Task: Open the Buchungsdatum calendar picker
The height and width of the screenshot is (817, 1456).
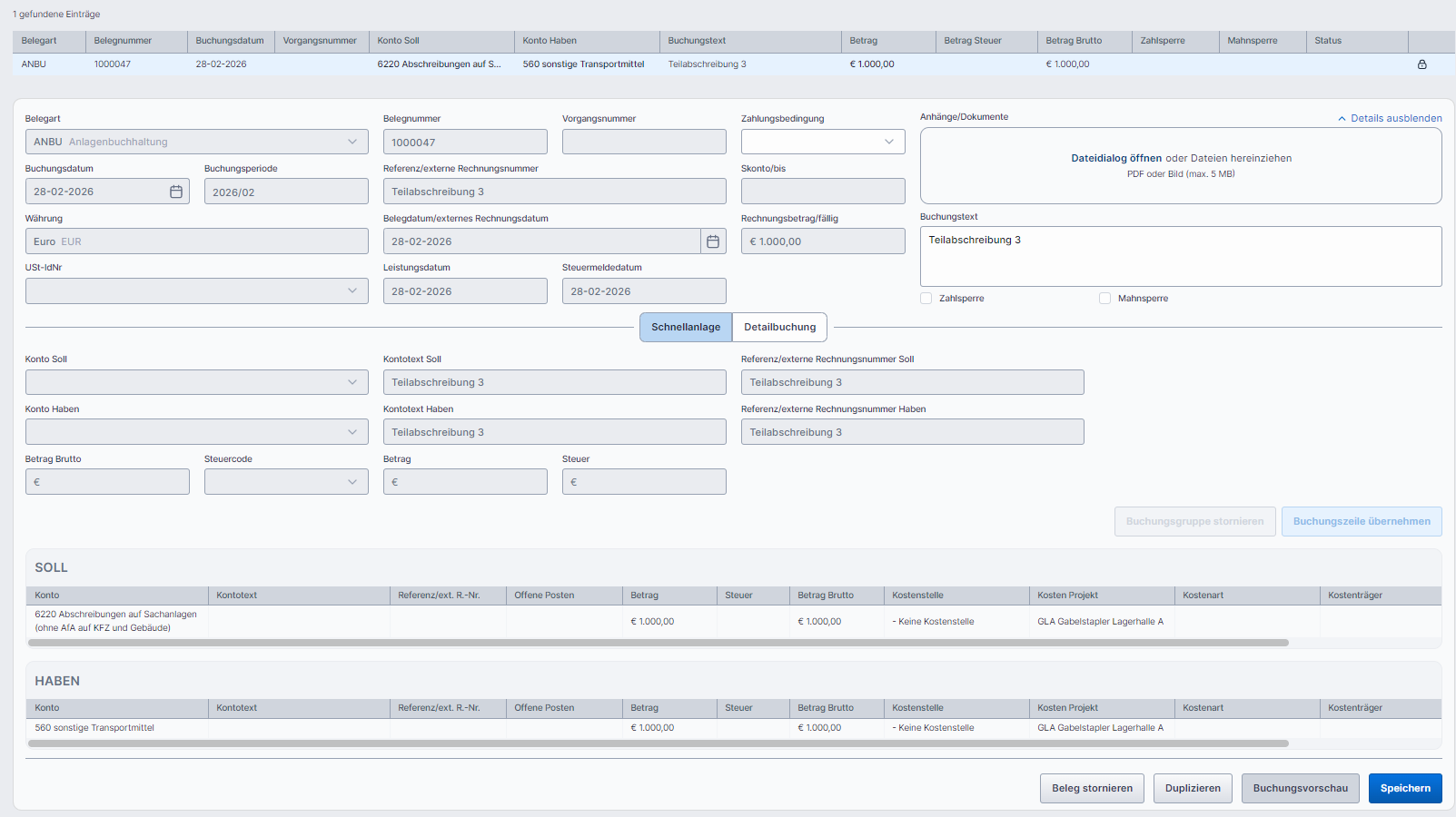Action: (176, 192)
